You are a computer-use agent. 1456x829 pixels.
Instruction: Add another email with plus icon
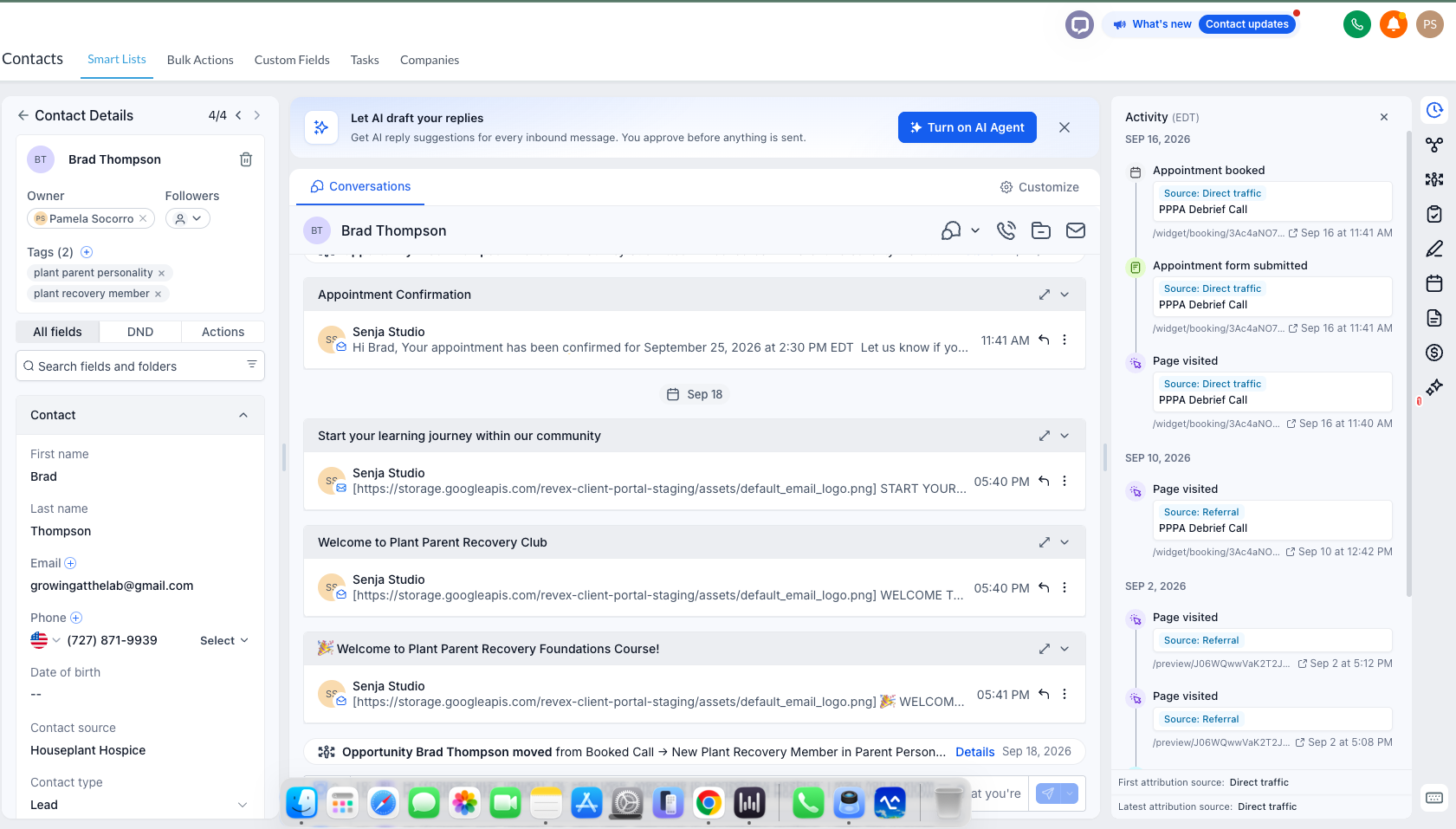pos(70,563)
